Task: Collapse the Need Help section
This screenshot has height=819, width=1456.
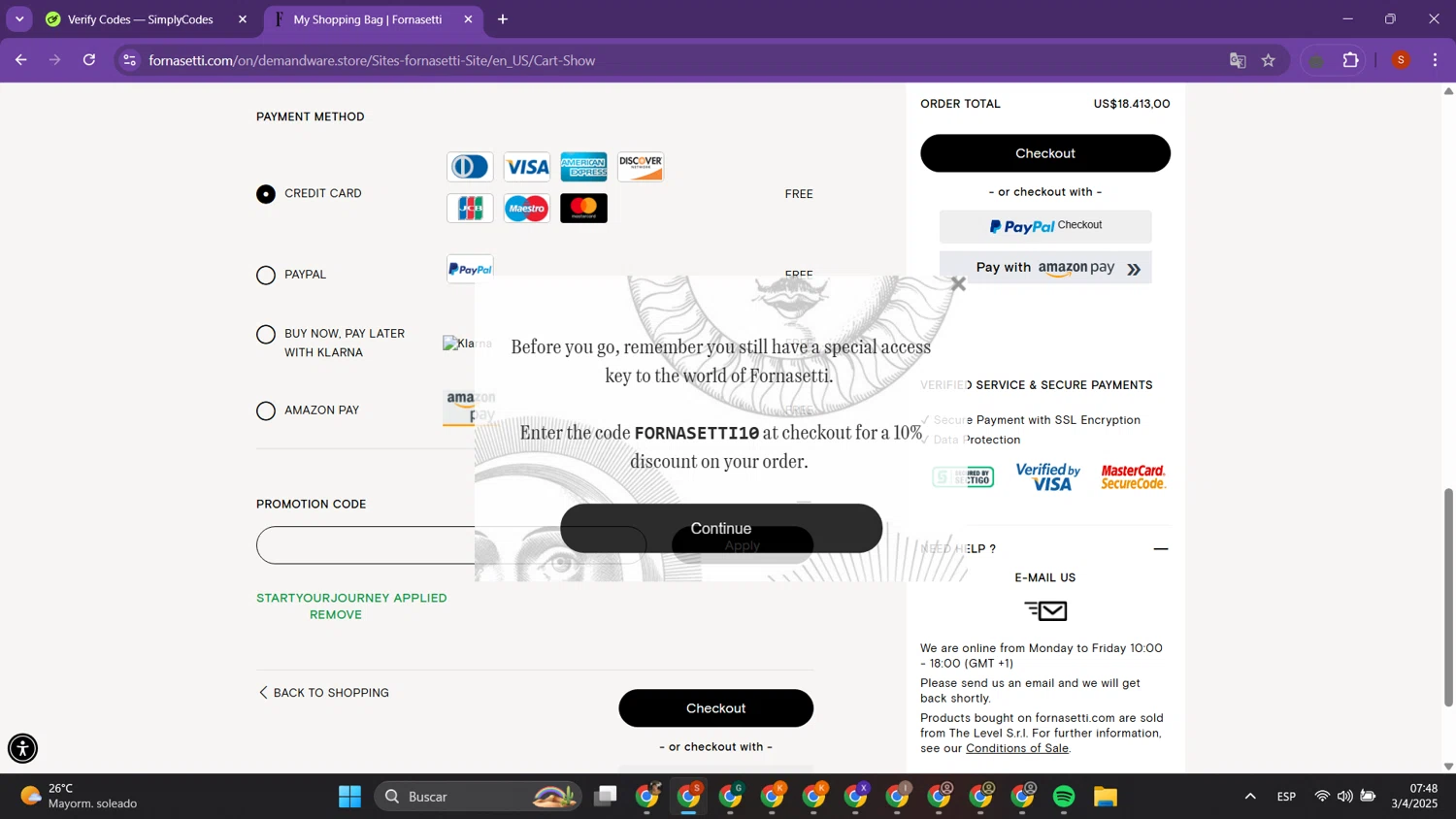Action: (x=1160, y=549)
